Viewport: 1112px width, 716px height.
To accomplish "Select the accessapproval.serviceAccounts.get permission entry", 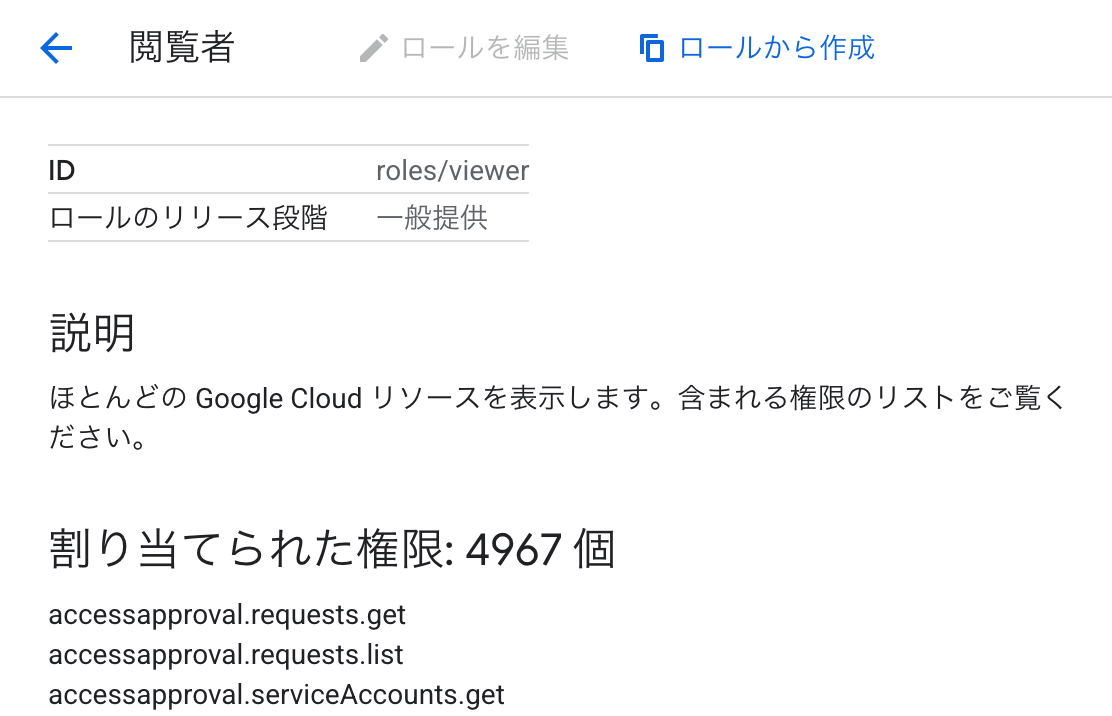I will (x=276, y=694).
